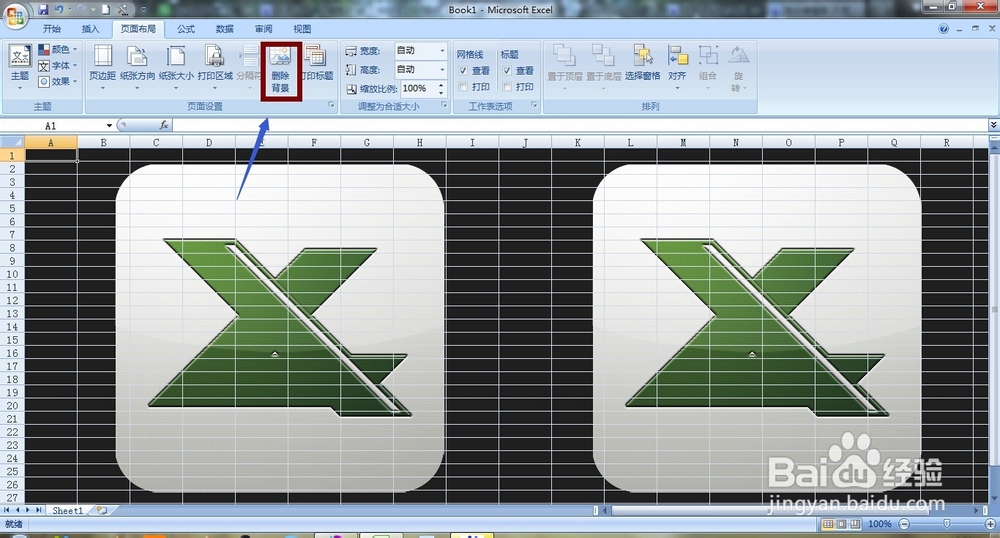This screenshot has height=538, width=1000.
Task: Click Delete Background (删除背景) button
Action: pos(281,70)
